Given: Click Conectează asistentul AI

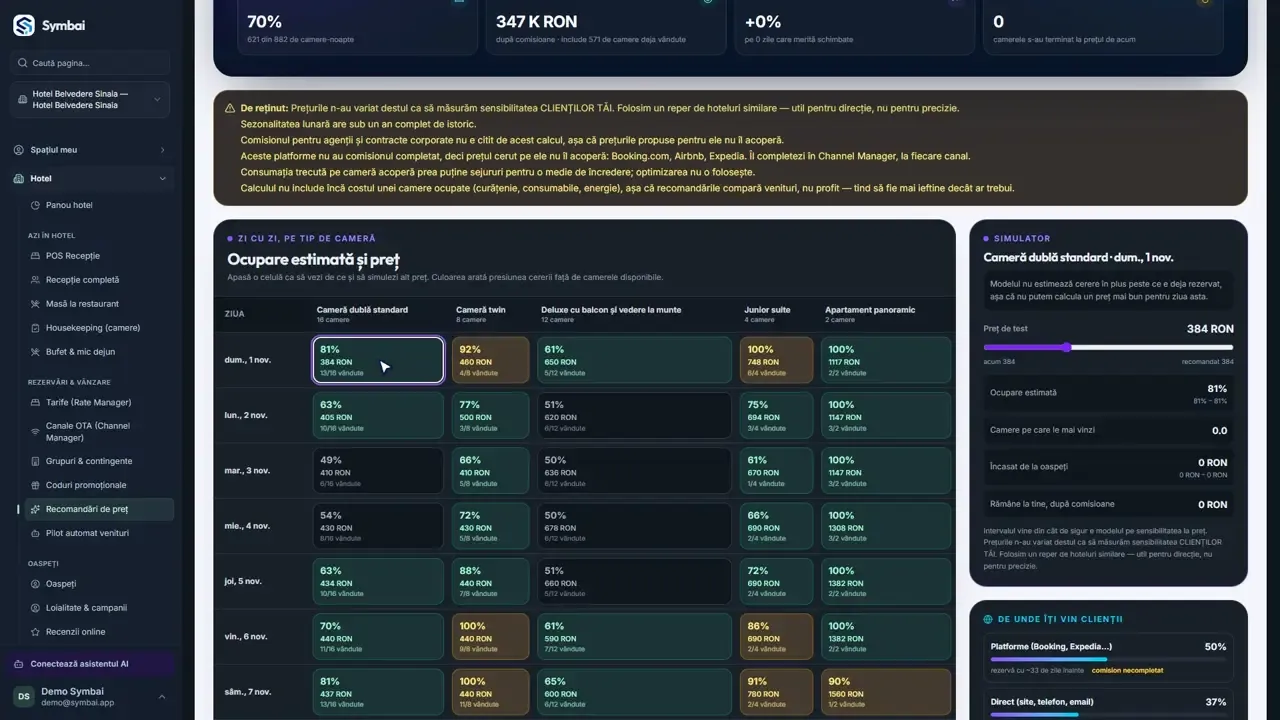Looking at the screenshot, I should [90, 664].
